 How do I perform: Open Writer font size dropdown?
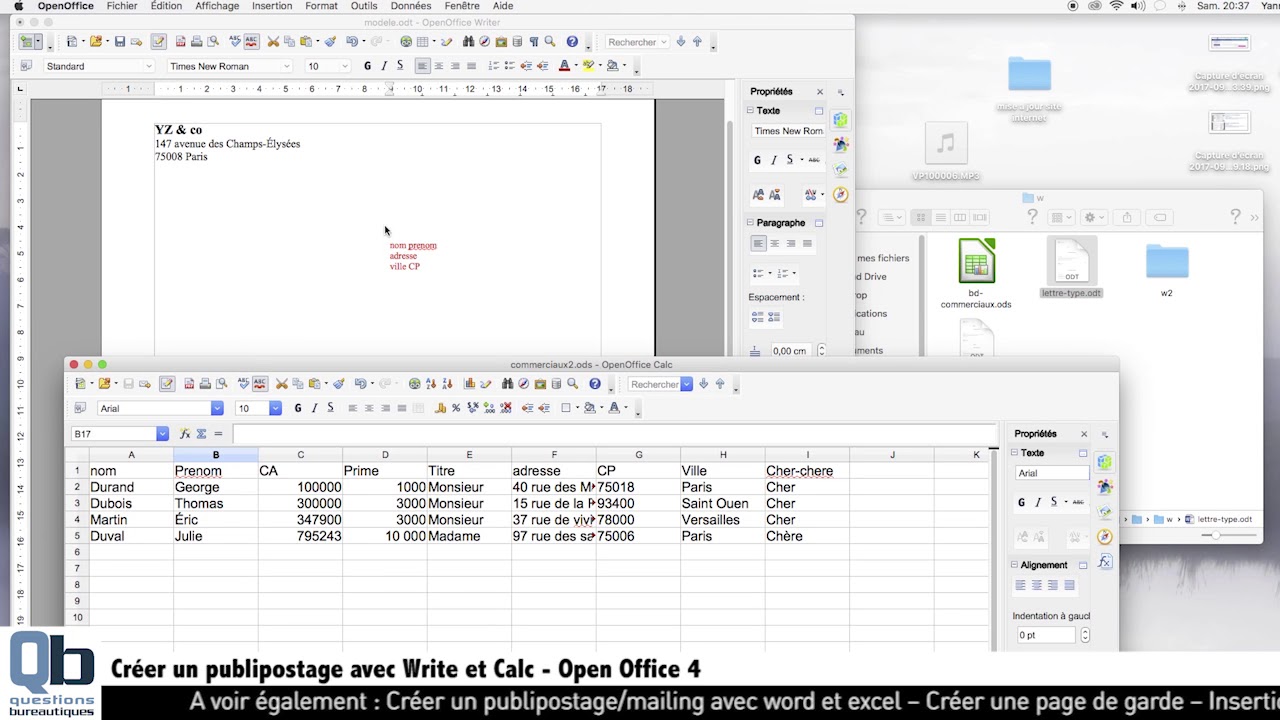coord(345,66)
